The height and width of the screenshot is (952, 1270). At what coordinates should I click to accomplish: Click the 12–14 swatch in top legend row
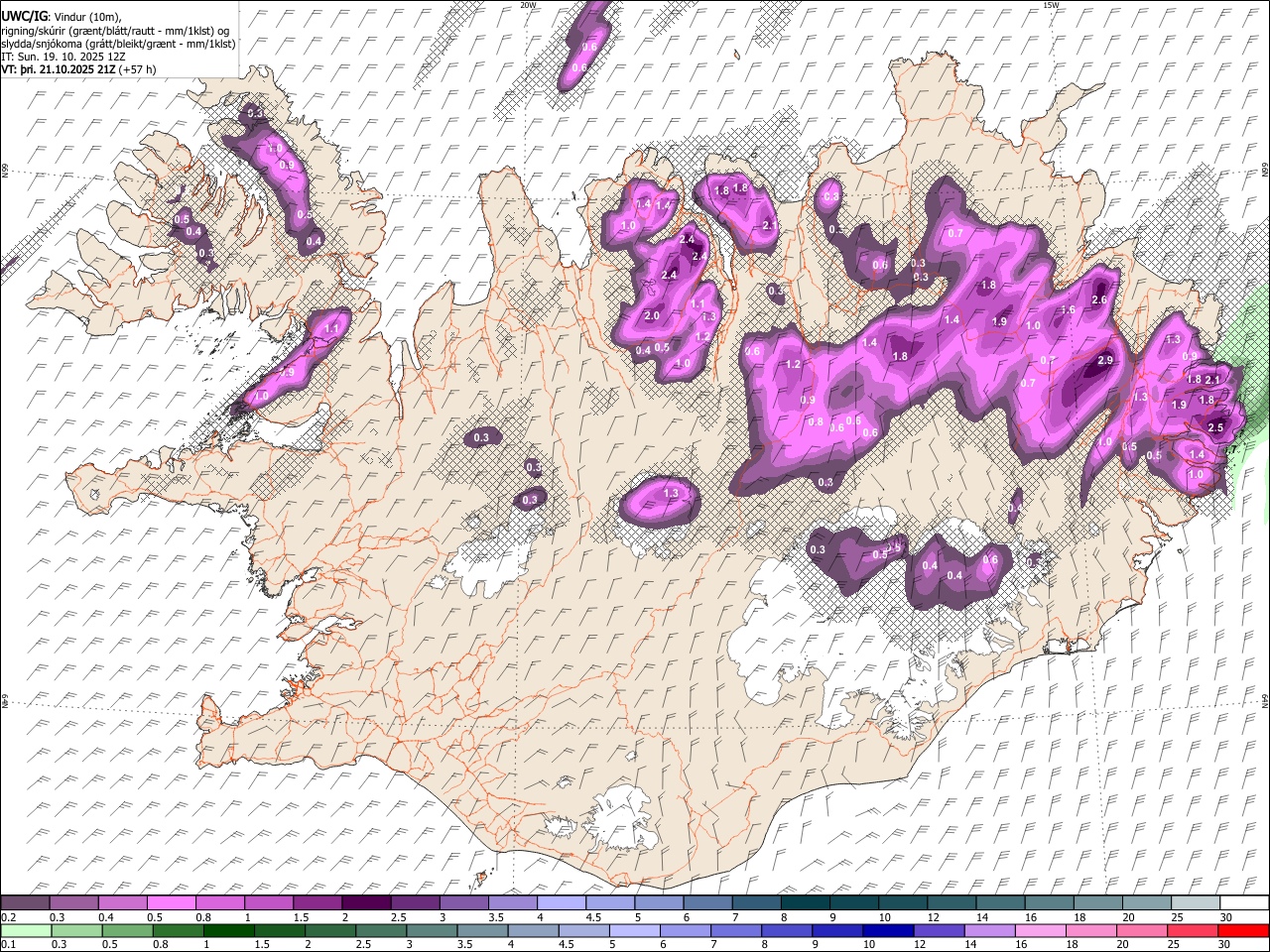952,903
